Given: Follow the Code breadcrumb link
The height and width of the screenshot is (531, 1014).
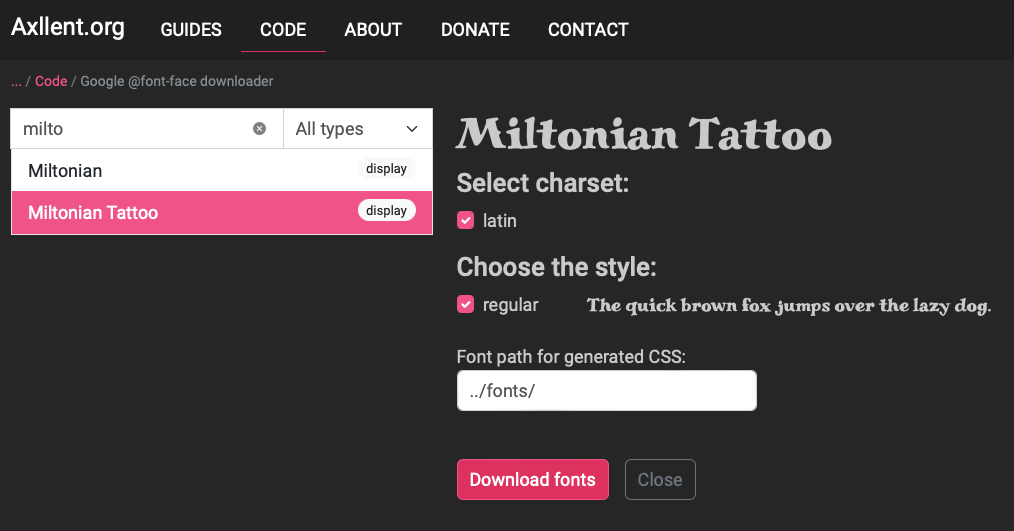Looking at the screenshot, I should (x=51, y=81).
